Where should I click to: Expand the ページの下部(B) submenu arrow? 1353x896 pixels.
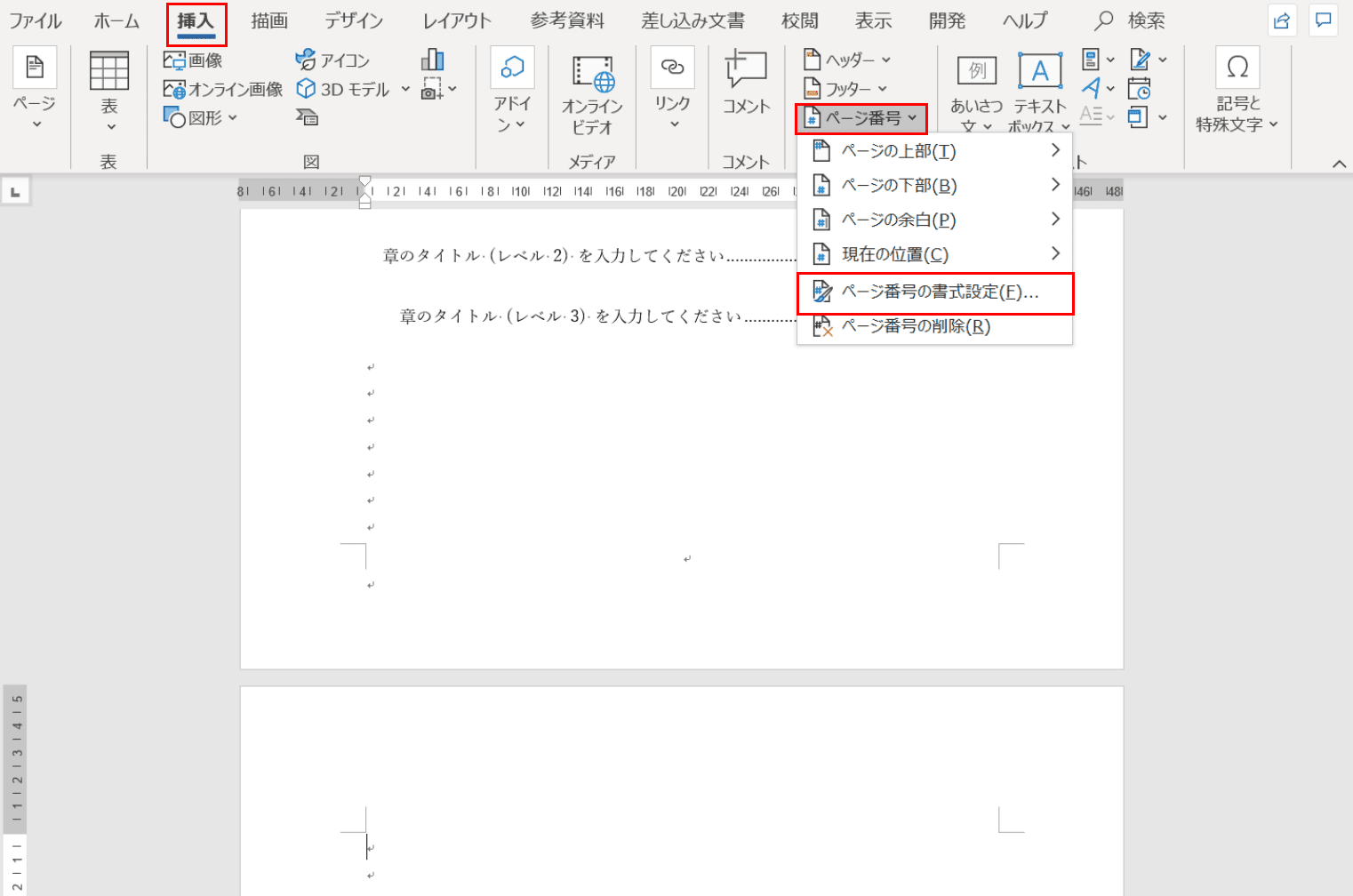pos(1055,185)
